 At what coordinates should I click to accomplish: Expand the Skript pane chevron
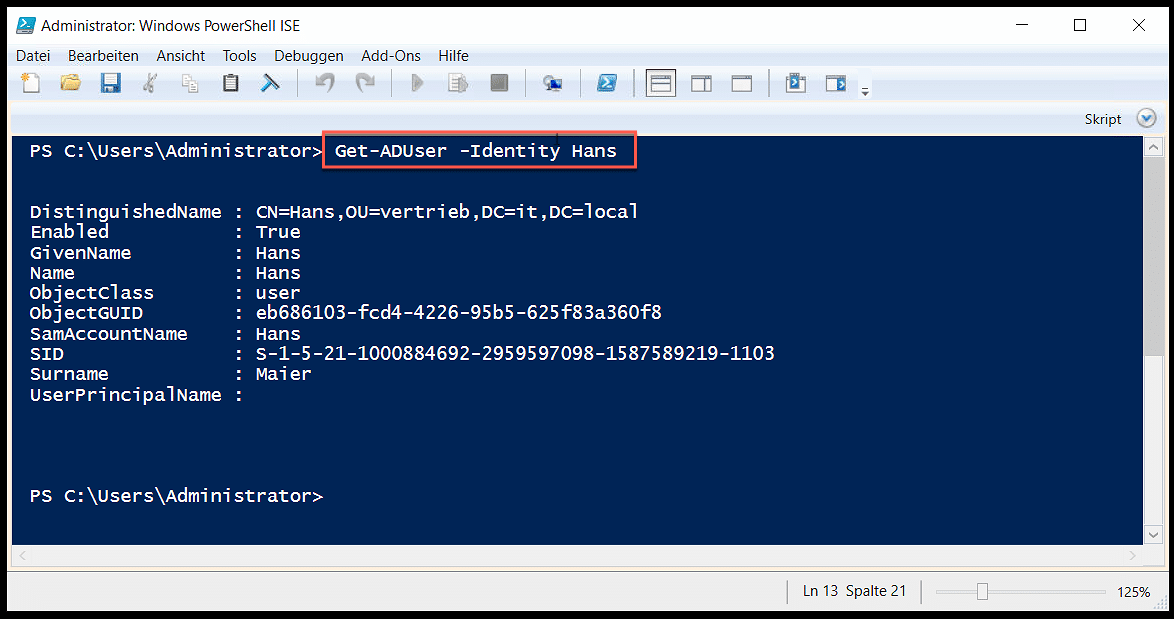[x=1146, y=118]
